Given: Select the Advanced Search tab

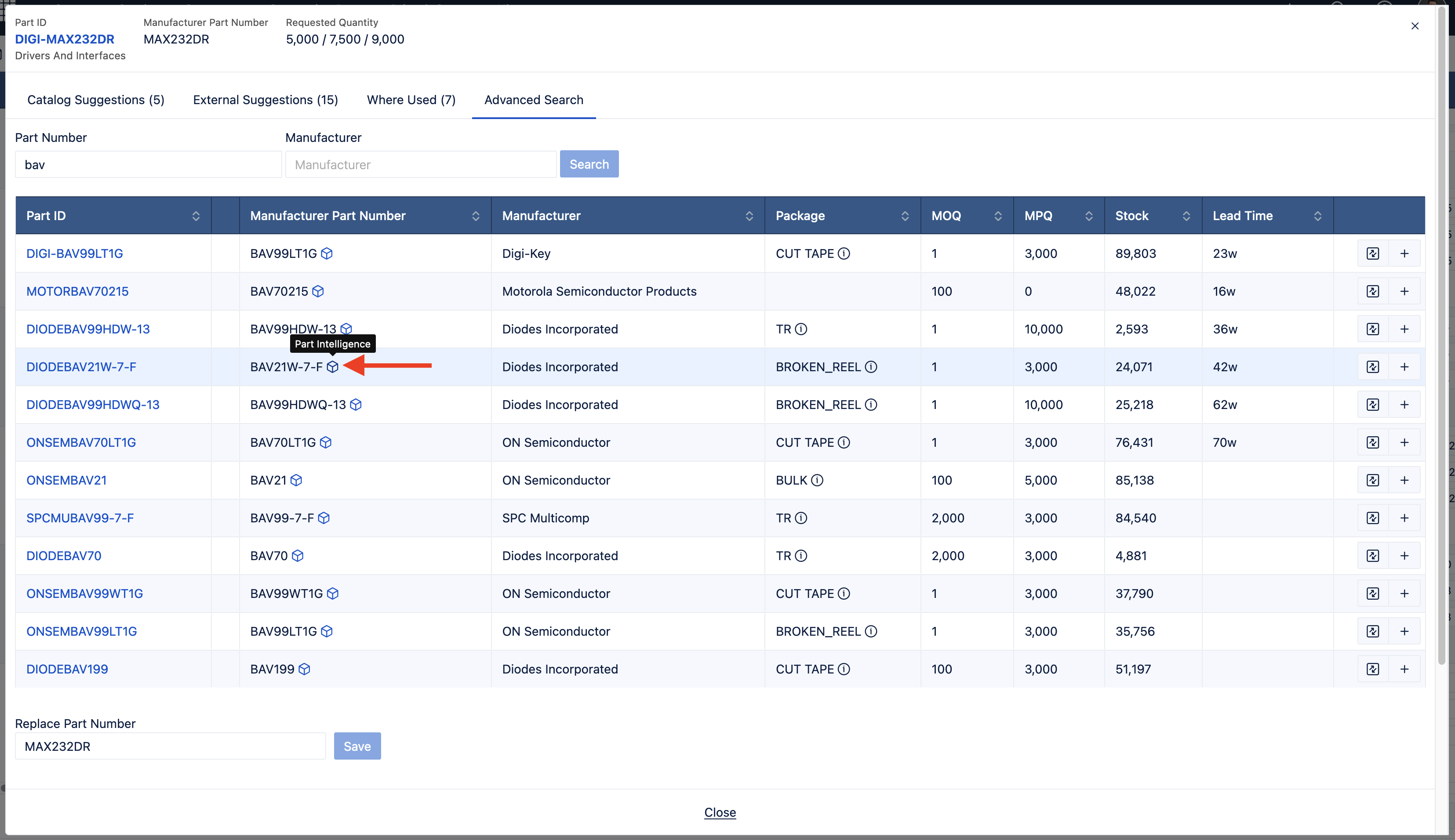Looking at the screenshot, I should (534, 100).
